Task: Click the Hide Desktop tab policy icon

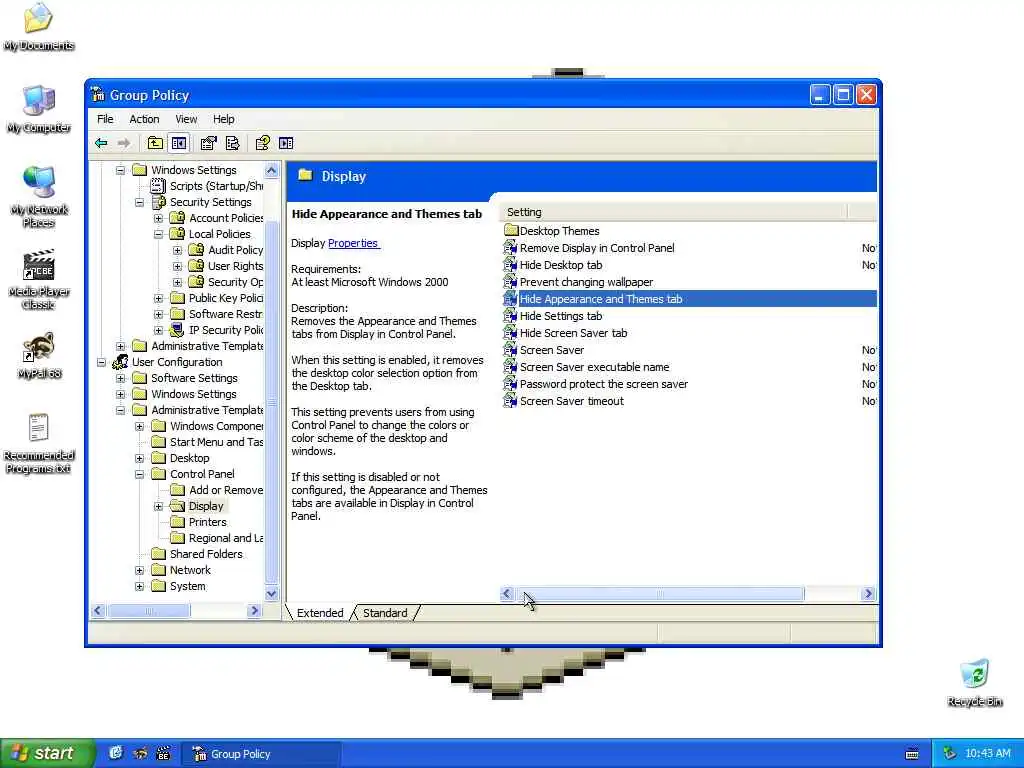Action: coord(510,265)
